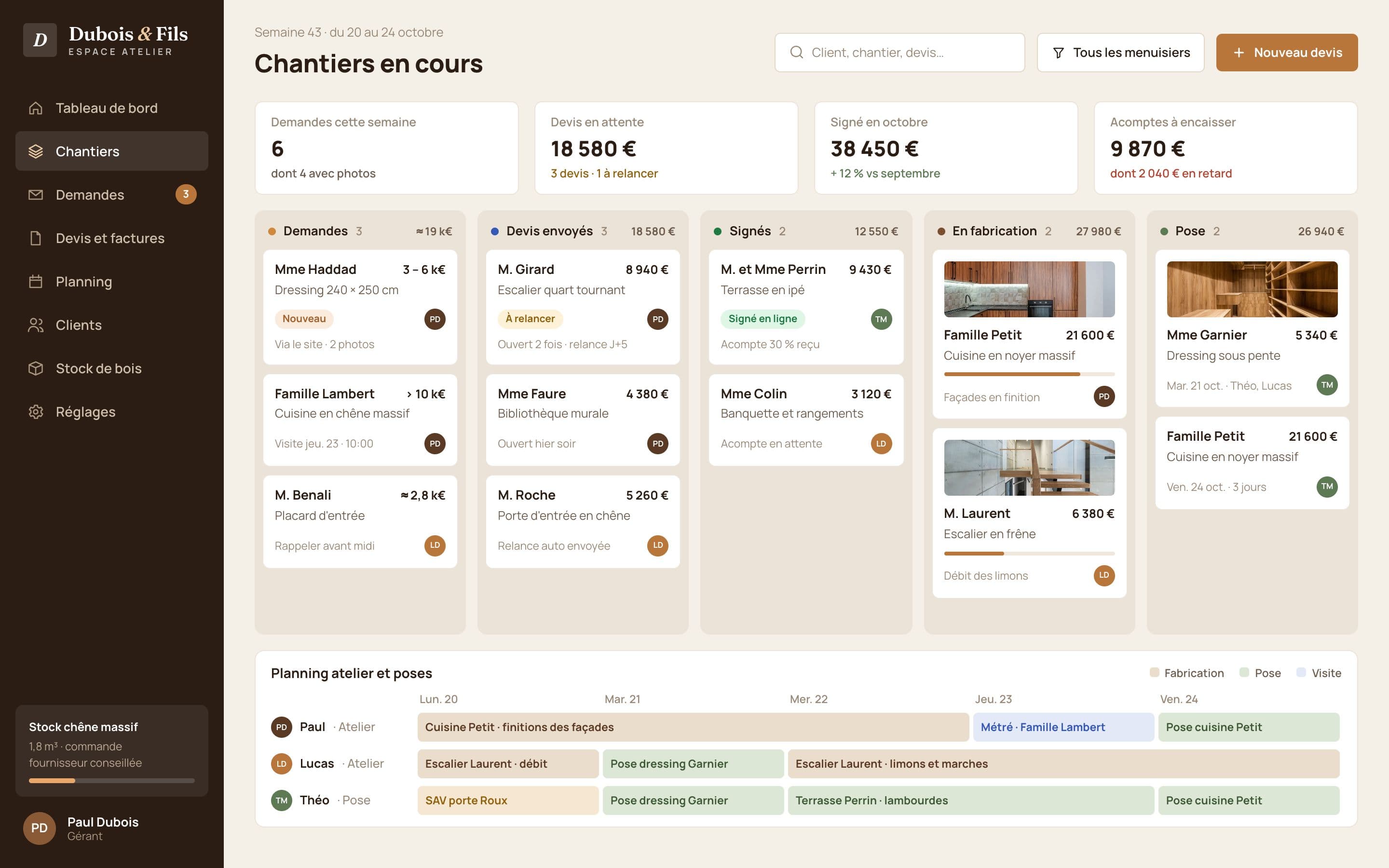Click LD avatar on M. Laurent card
The height and width of the screenshot is (868, 1389).
(x=1104, y=575)
